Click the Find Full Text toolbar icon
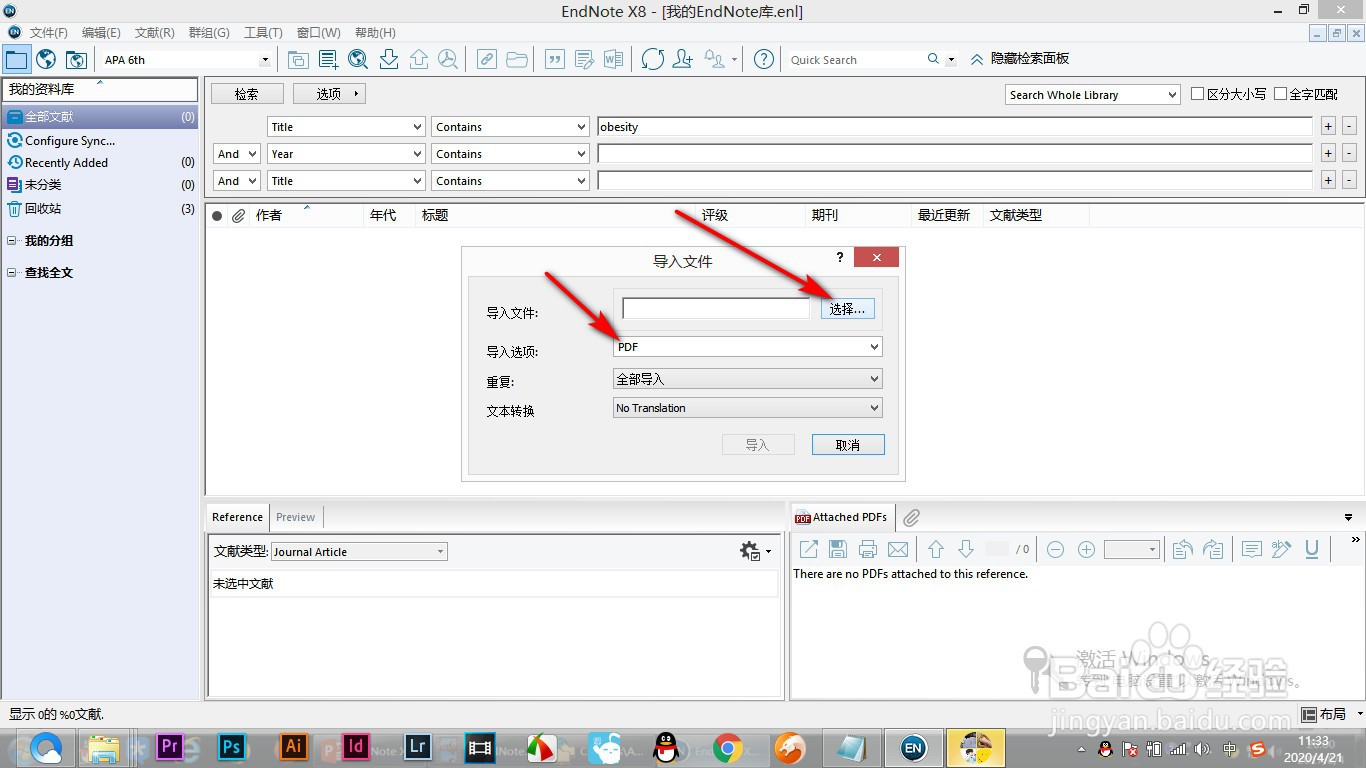 pyautogui.click(x=448, y=59)
